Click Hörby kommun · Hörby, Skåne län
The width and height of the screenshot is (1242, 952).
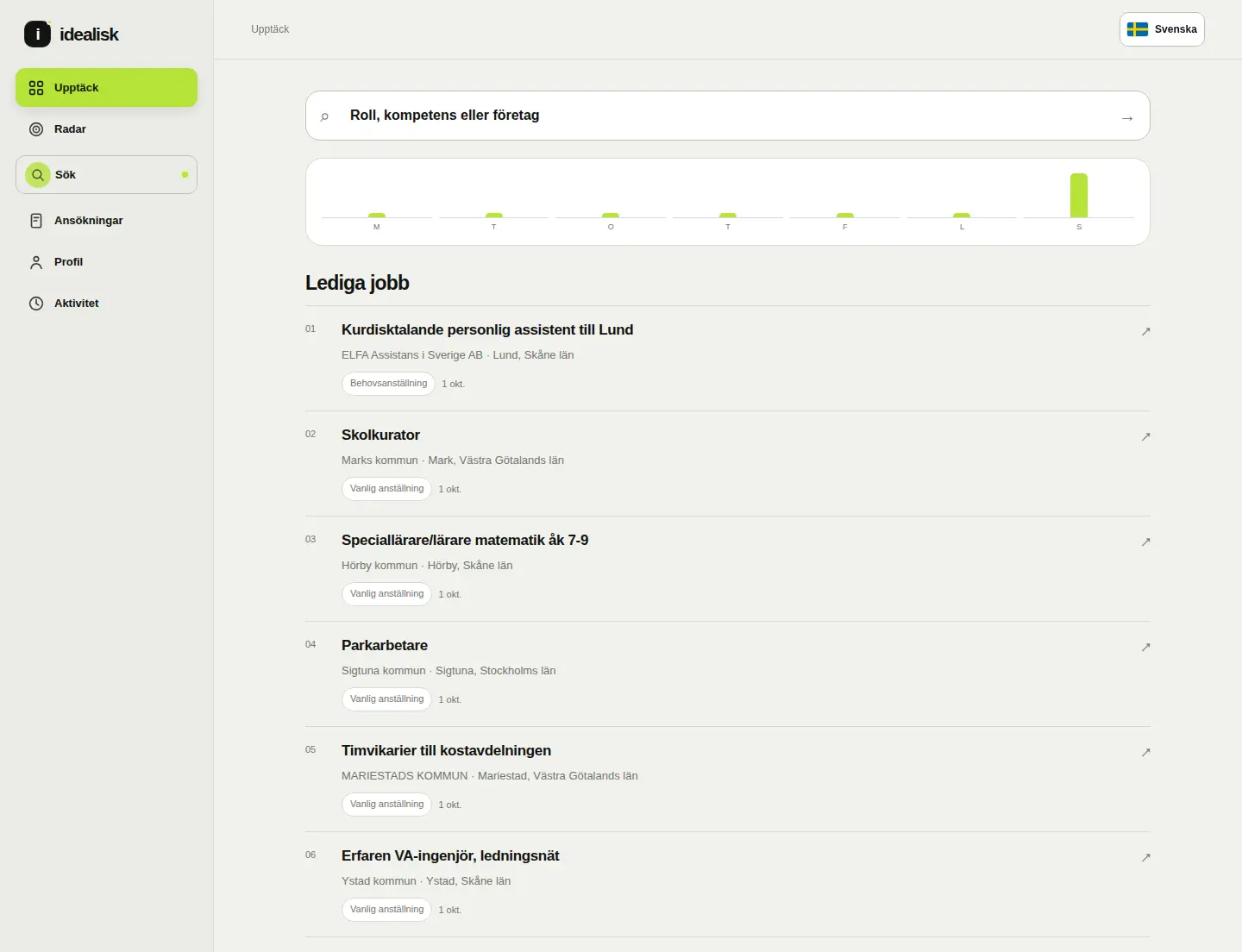click(427, 566)
